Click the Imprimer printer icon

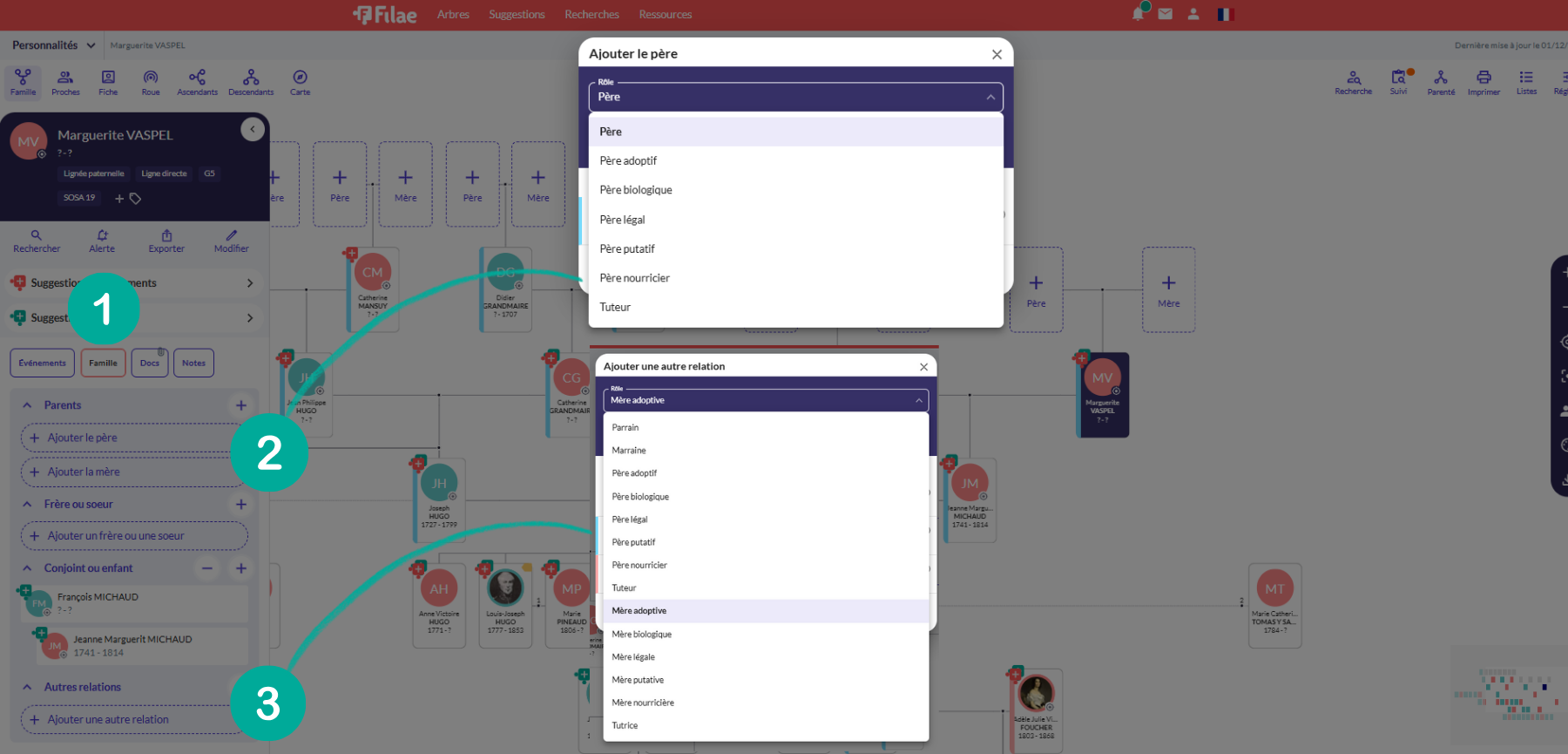click(1484, 82)
